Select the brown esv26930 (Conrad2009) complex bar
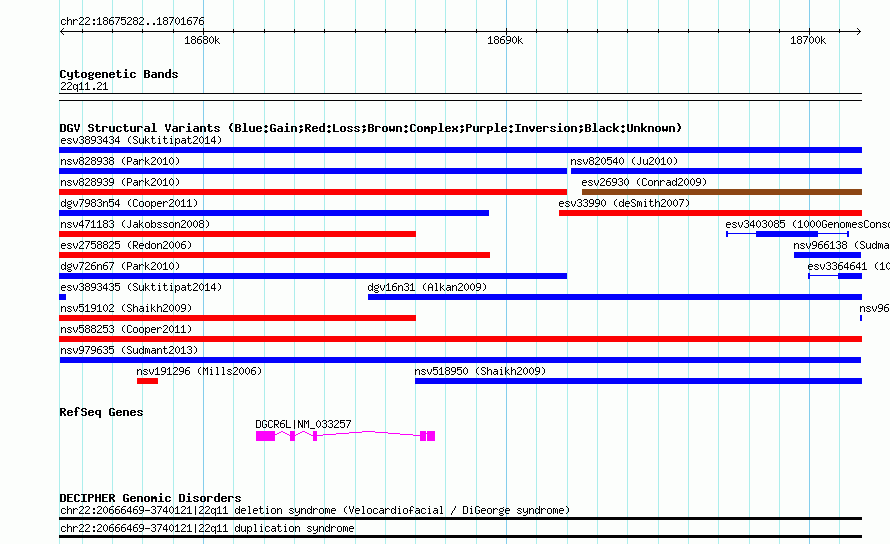The height and width of the screenshot is (544, 890). click(x=722, y=192)
